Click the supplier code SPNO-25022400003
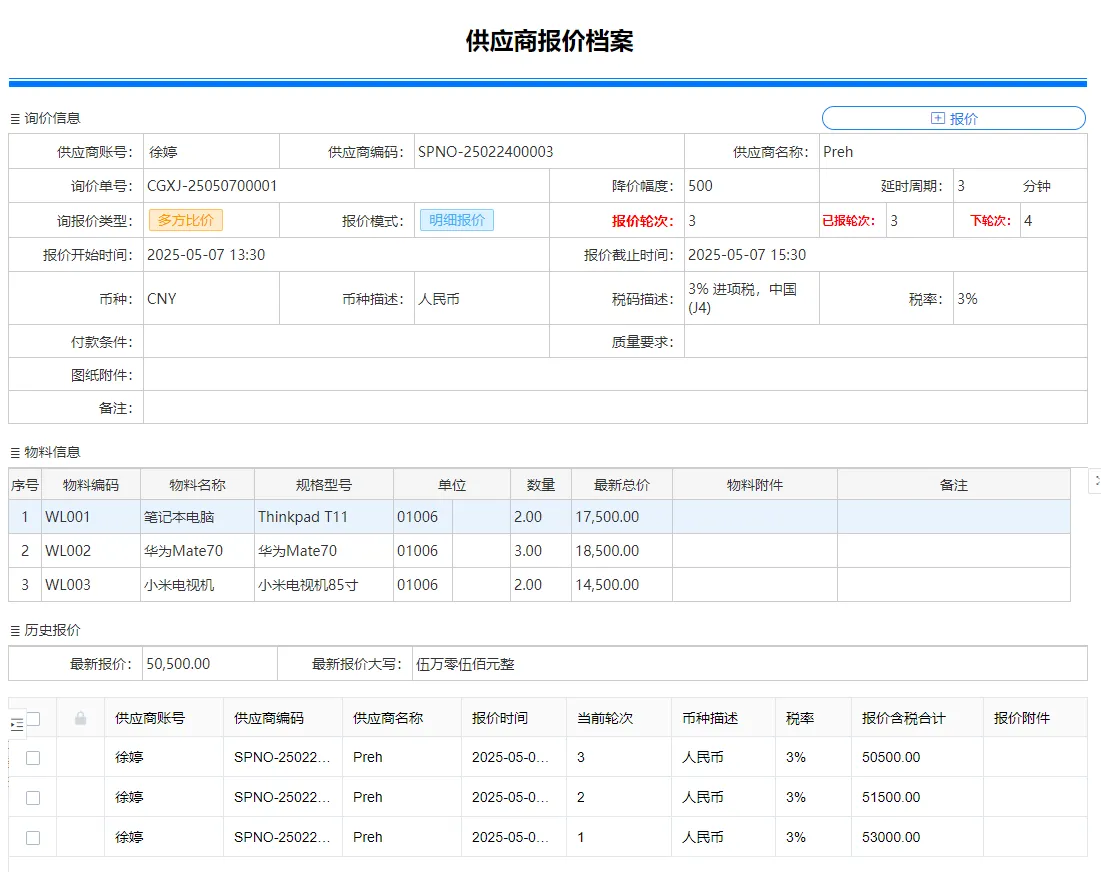The height and width of the screenshot is (872, 1101). 486,152
